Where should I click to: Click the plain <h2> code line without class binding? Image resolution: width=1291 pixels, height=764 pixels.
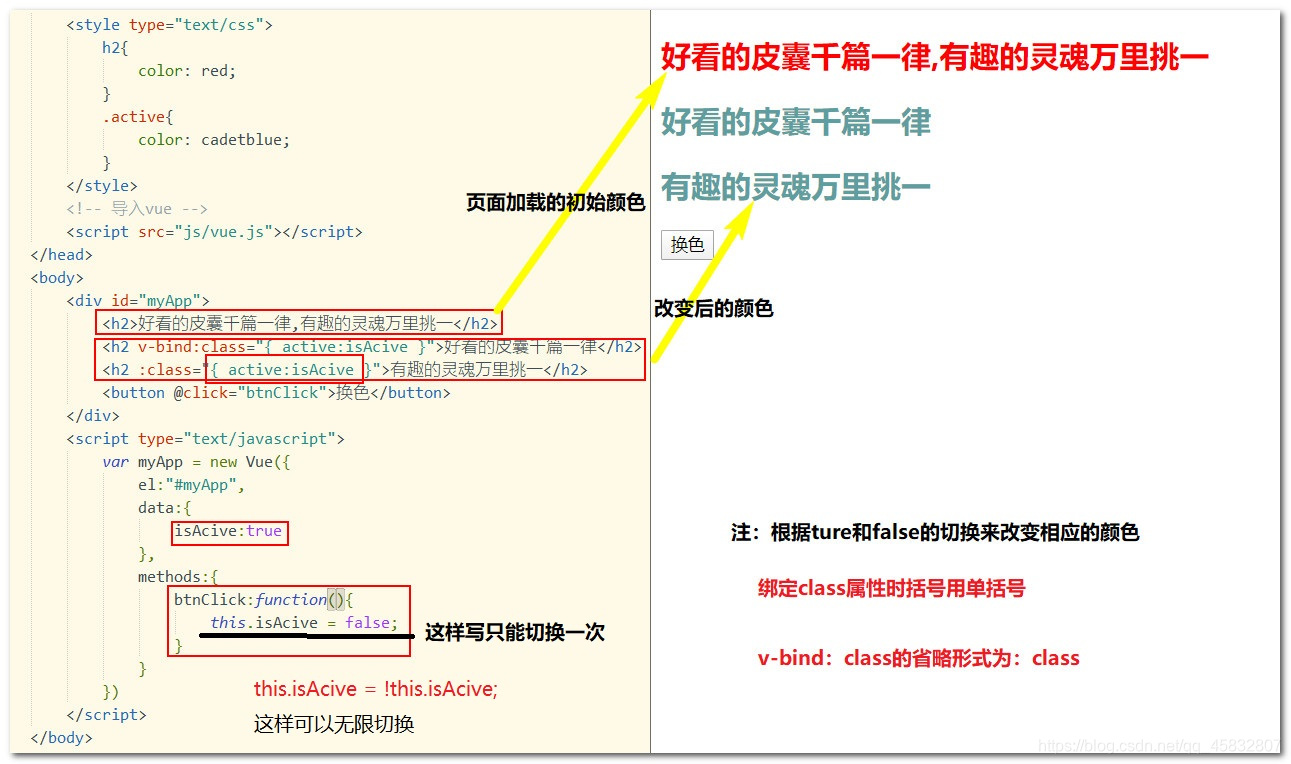pos(299,323)
